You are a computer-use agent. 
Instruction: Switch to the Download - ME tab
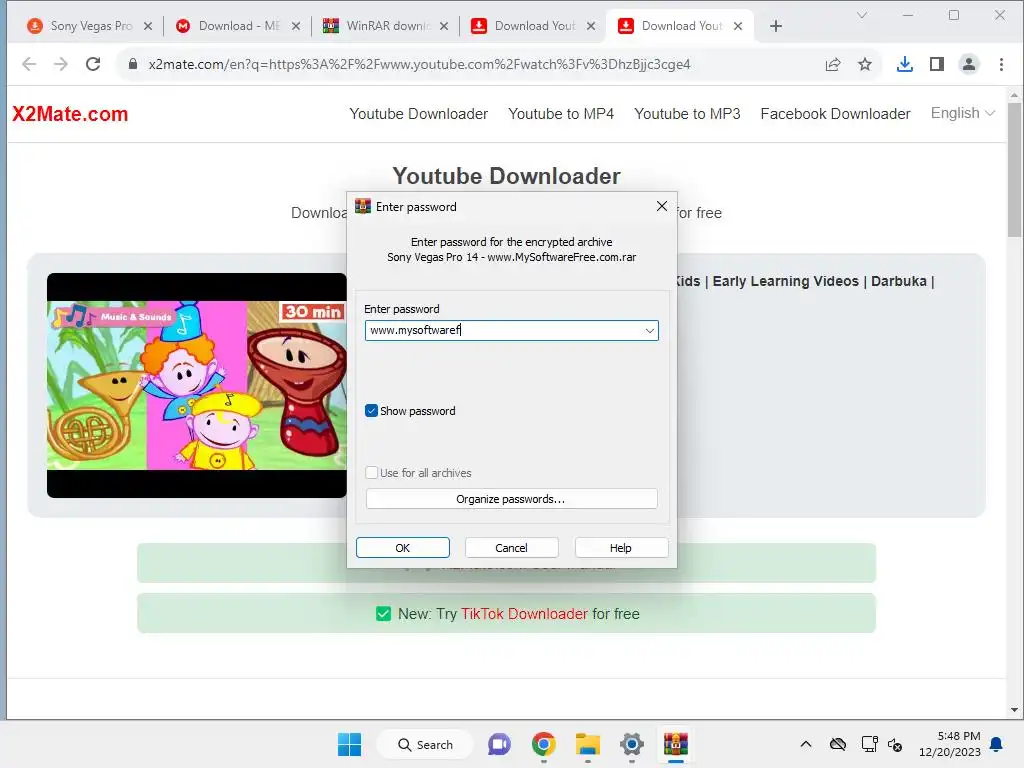pos(239,26)
